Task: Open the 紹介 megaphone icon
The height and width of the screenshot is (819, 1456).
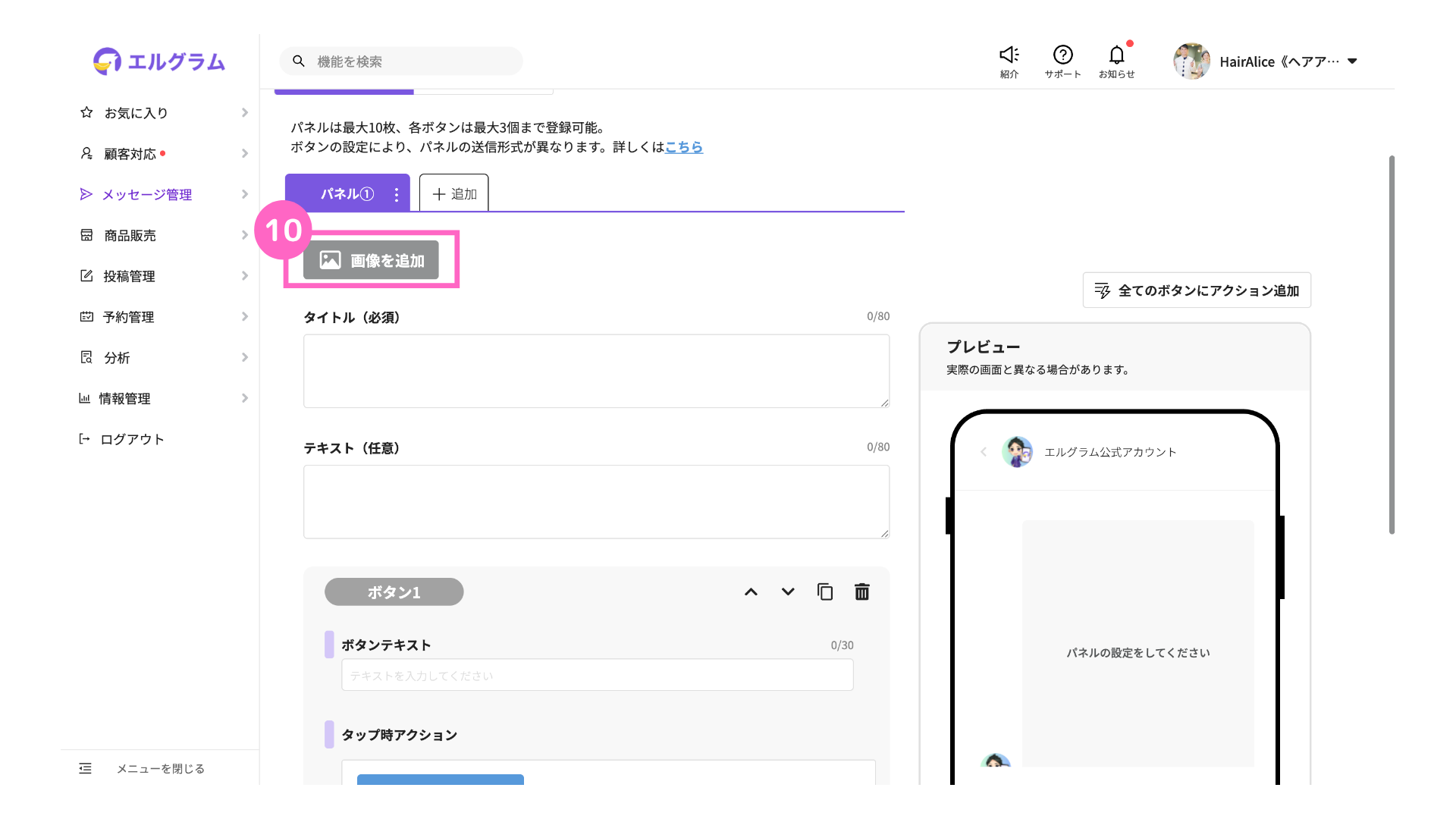Action: point(1009,55)
